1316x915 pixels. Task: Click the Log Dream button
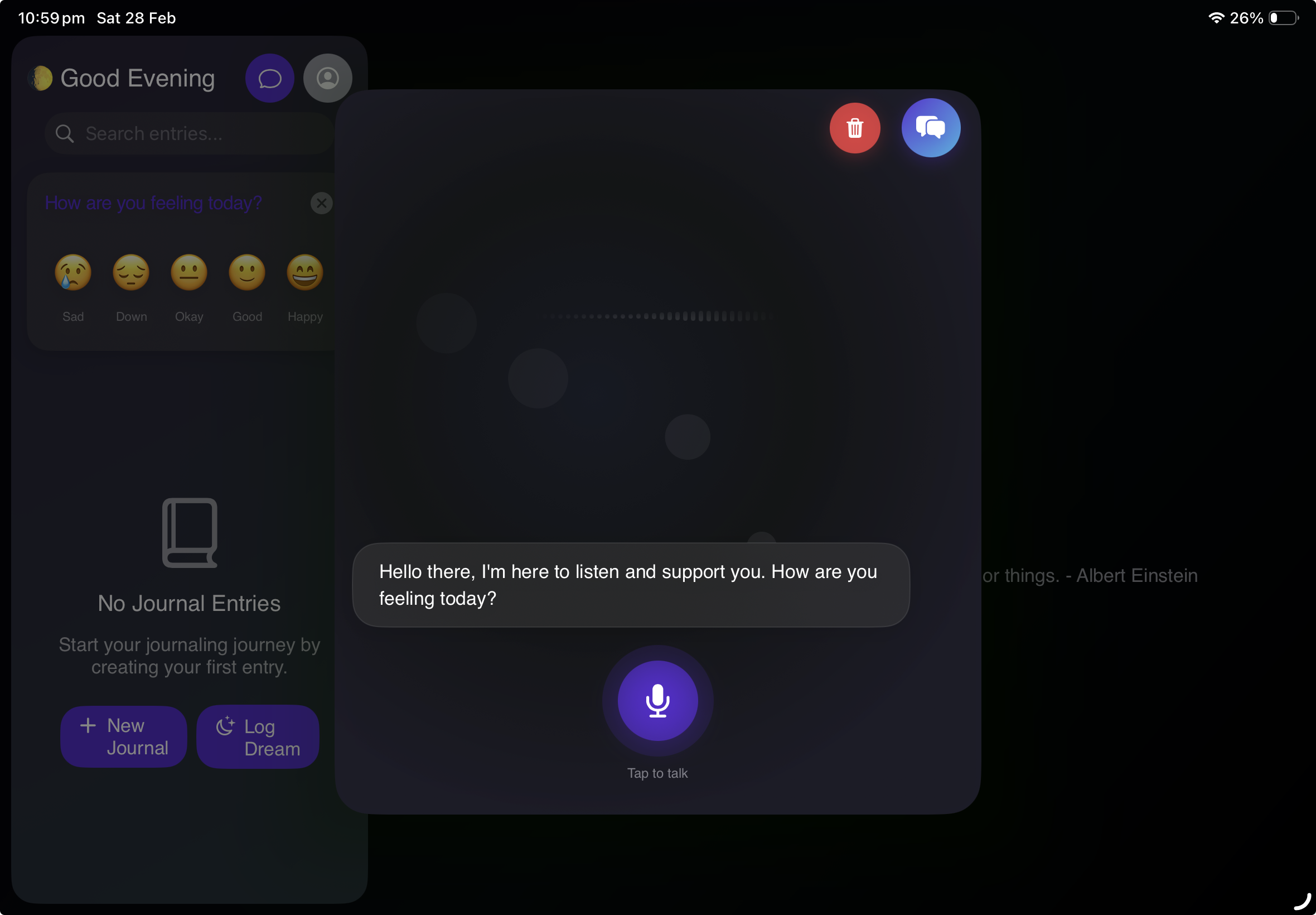pyautogui.click(x=258, y=736)
